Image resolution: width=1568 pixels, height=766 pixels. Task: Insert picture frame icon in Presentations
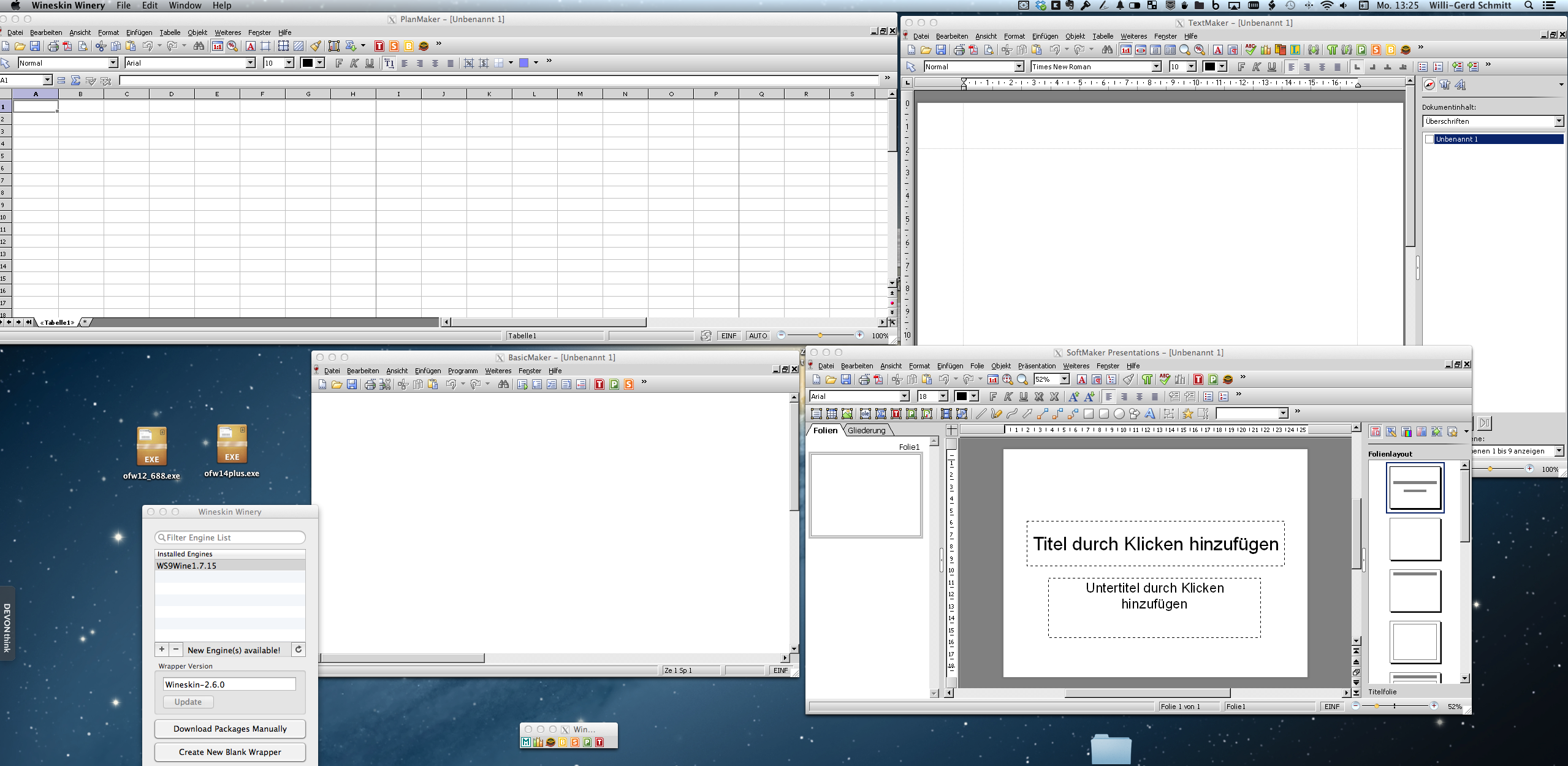(847, 414)
